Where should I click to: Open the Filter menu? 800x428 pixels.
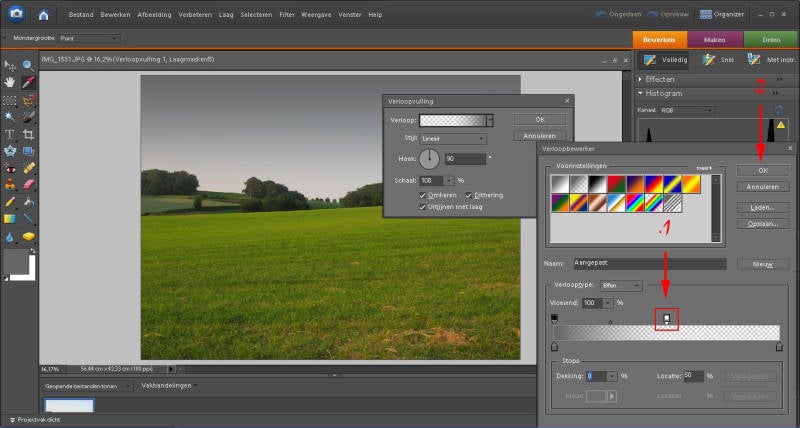point(287,15)
